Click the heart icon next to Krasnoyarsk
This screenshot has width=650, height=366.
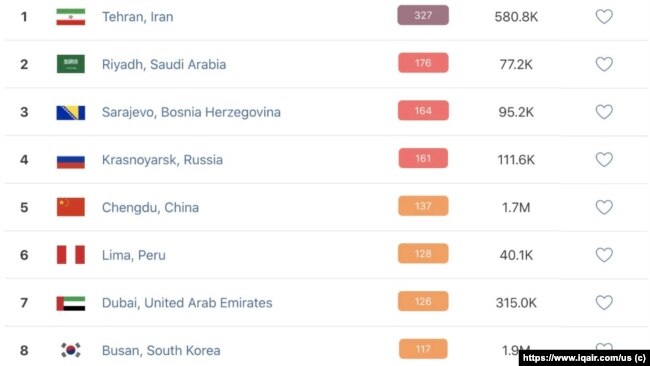(x=604, y=160)
